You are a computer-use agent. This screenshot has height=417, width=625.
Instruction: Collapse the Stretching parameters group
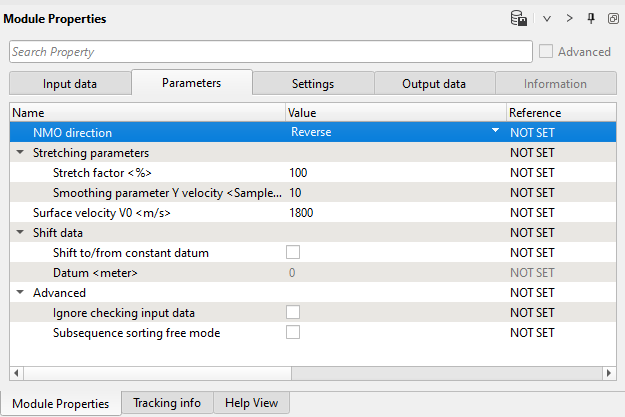tap(21, 153)
